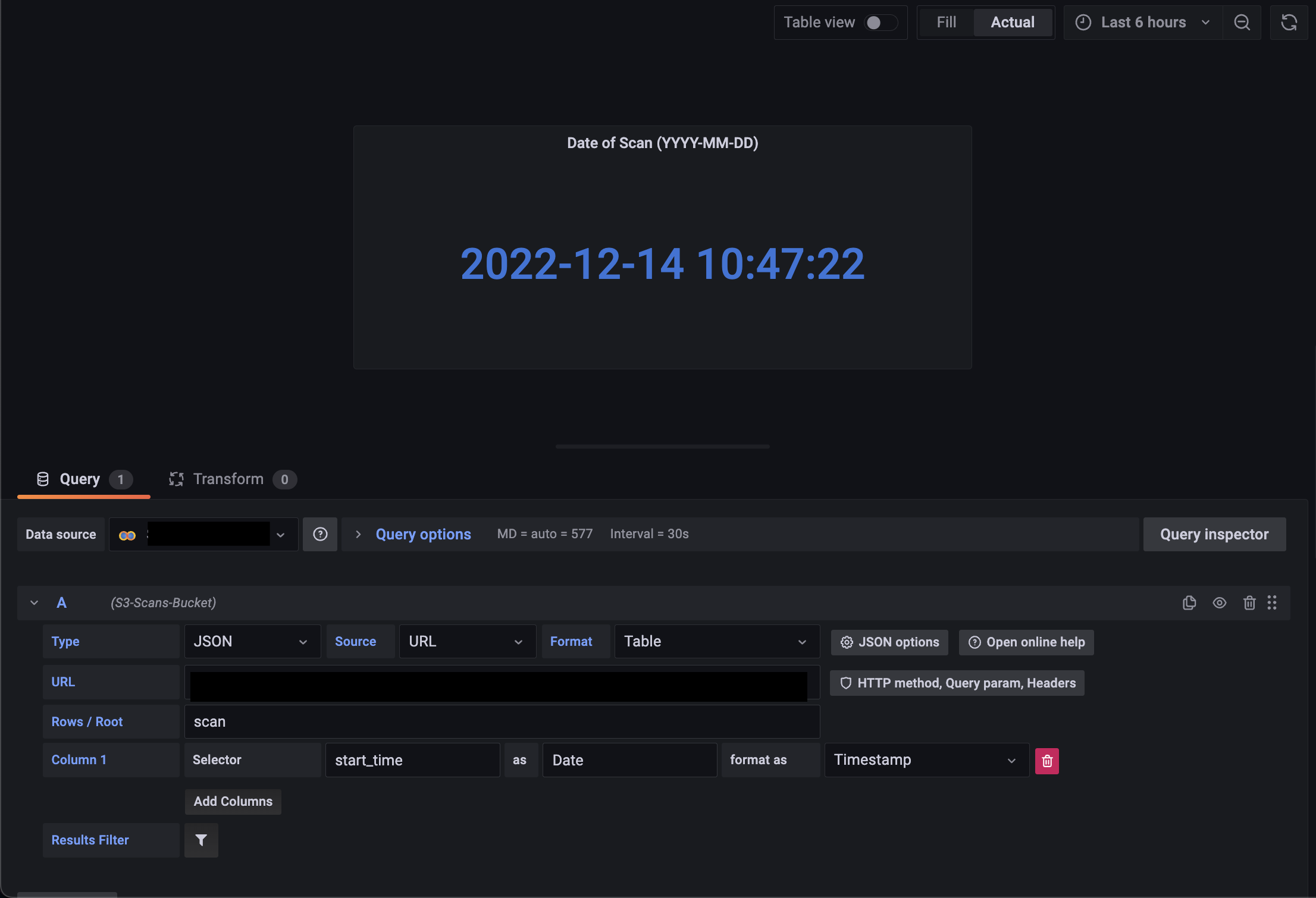Open the Results Filter funnel
1316x898 pixels.
coord(200,840)
